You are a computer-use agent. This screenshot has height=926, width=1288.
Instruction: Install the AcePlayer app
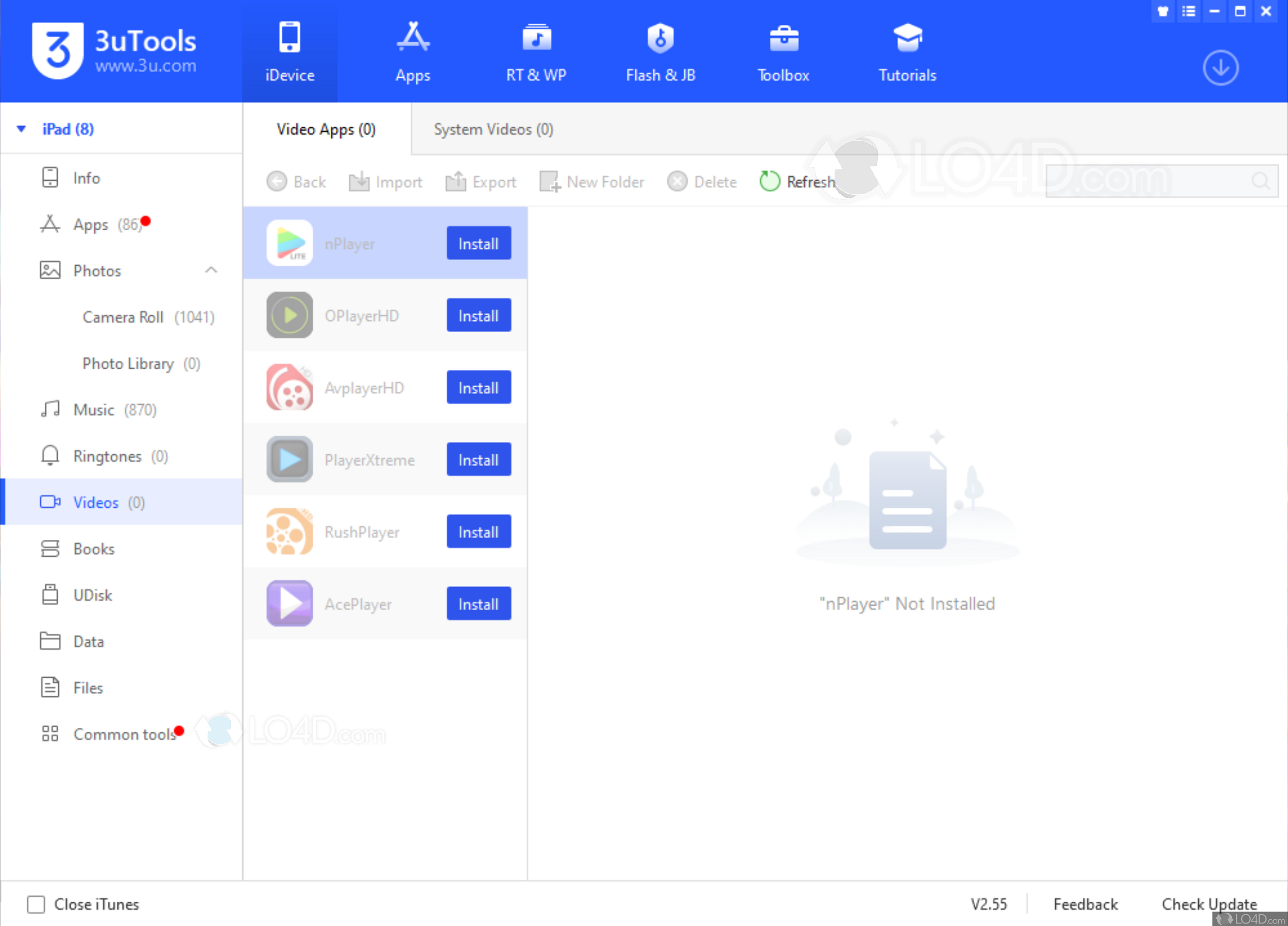pyautogui.click(x=479, y=604)
